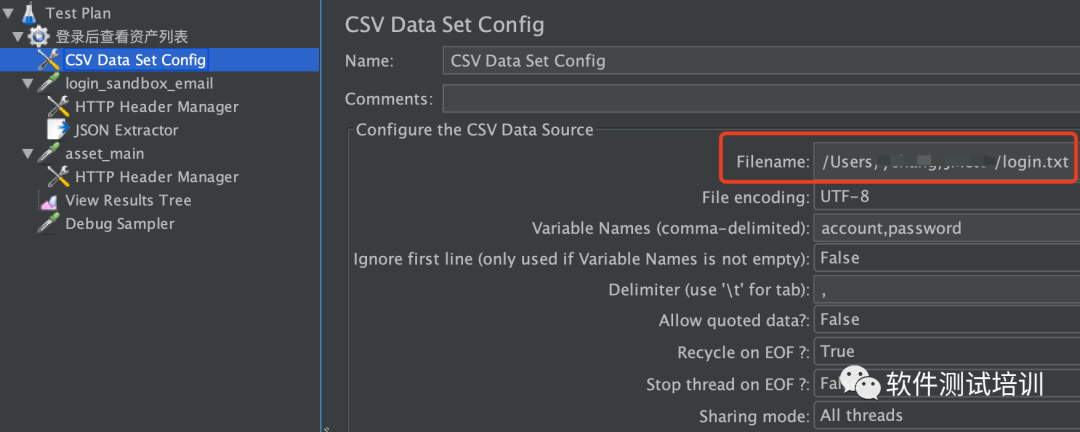Image resolution: width=1080 pixels, height=432 pixels.
Task: Open the Ignore first line dropdown
Action: [x=946, y=258]
